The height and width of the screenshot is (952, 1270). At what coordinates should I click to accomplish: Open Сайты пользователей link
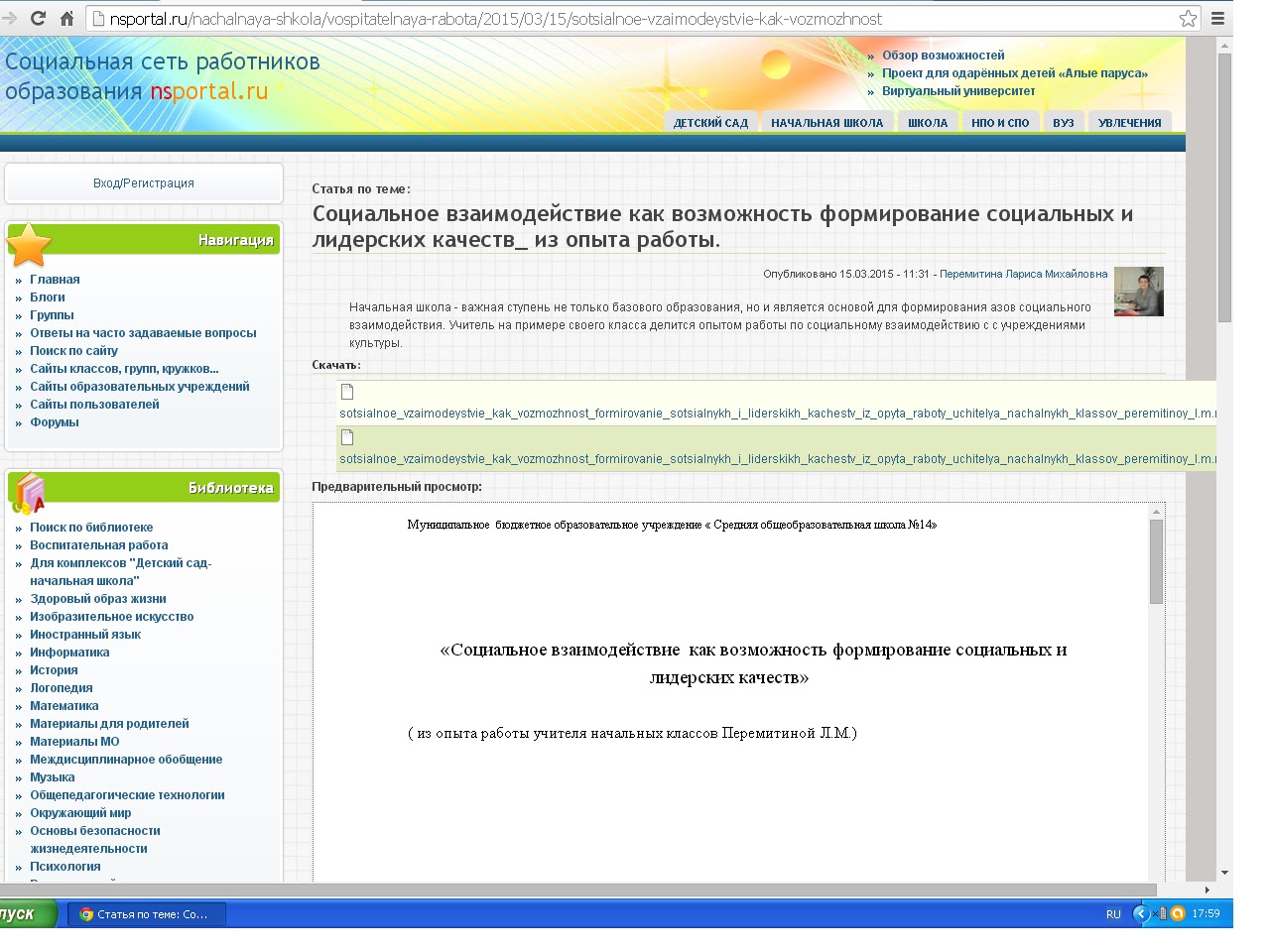click(x=94, y=405)
